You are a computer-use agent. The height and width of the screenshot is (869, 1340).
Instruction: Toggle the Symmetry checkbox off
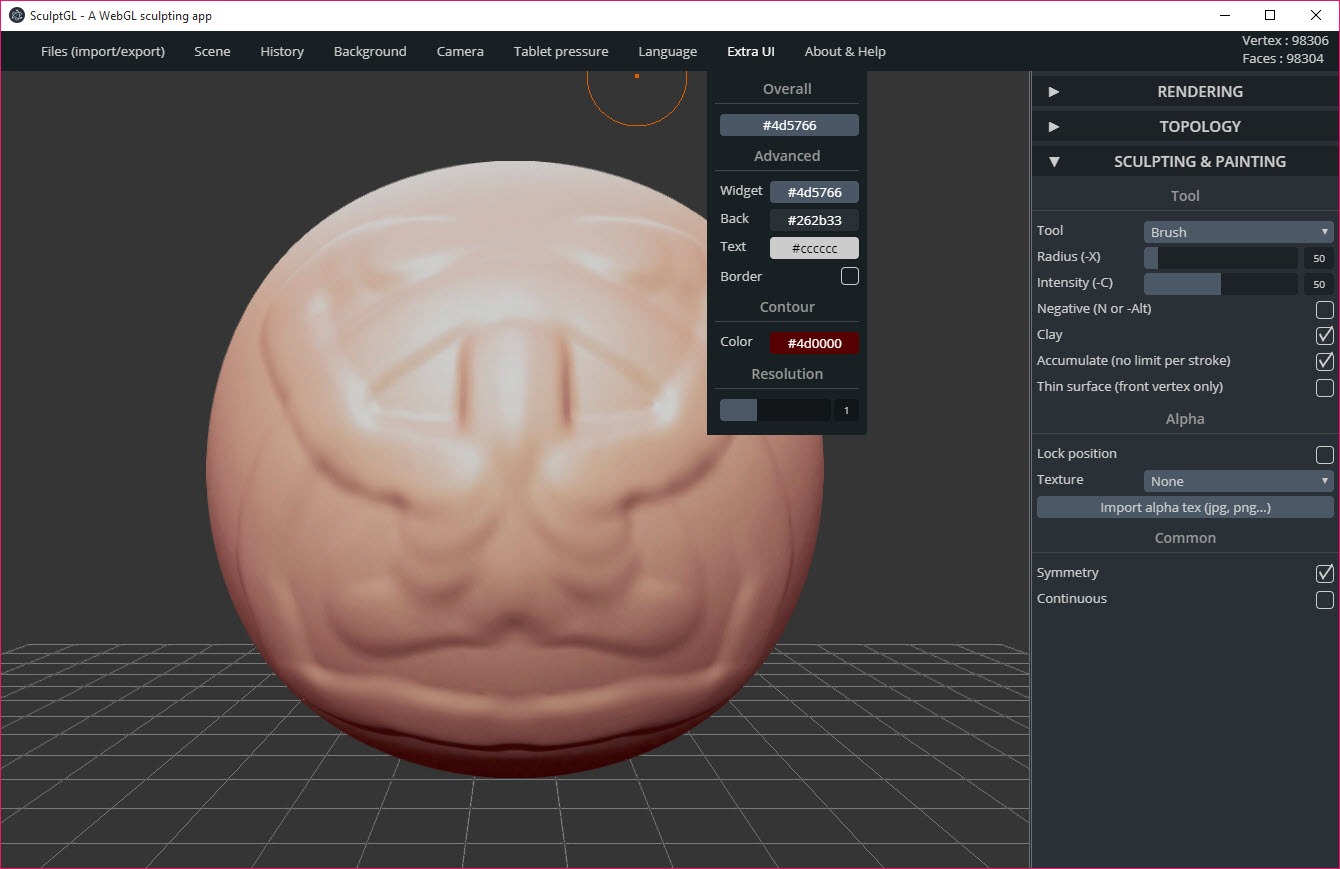pyautogui.click(x=1324, y=574)
